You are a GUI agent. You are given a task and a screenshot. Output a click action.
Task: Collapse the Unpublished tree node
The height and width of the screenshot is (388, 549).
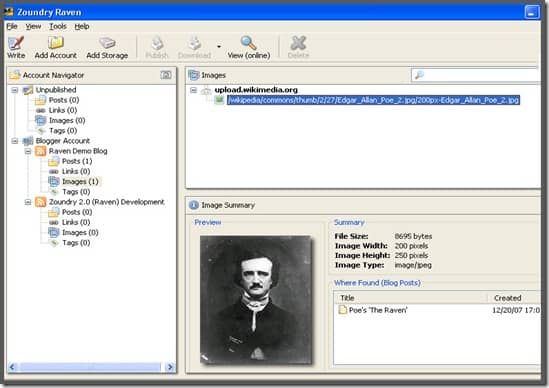pos(15,90)
